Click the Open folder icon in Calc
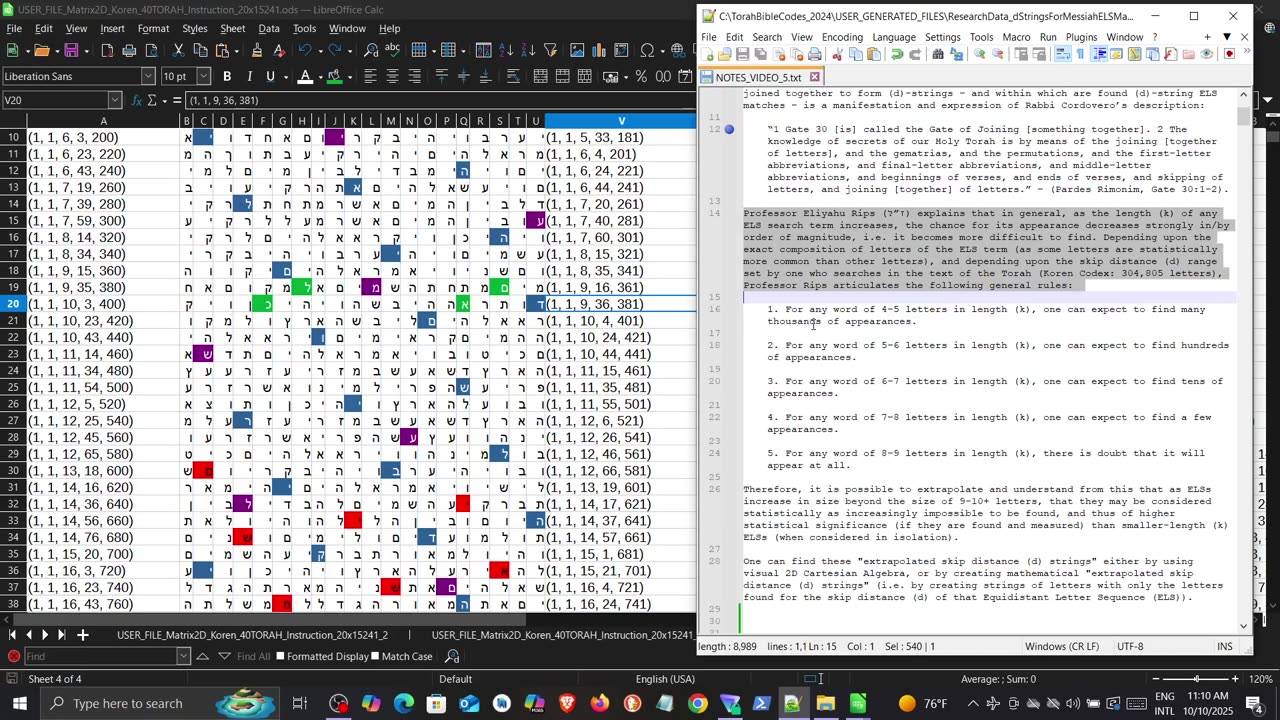The width and height of the screenshot is (1280, 720). [41, 50]
